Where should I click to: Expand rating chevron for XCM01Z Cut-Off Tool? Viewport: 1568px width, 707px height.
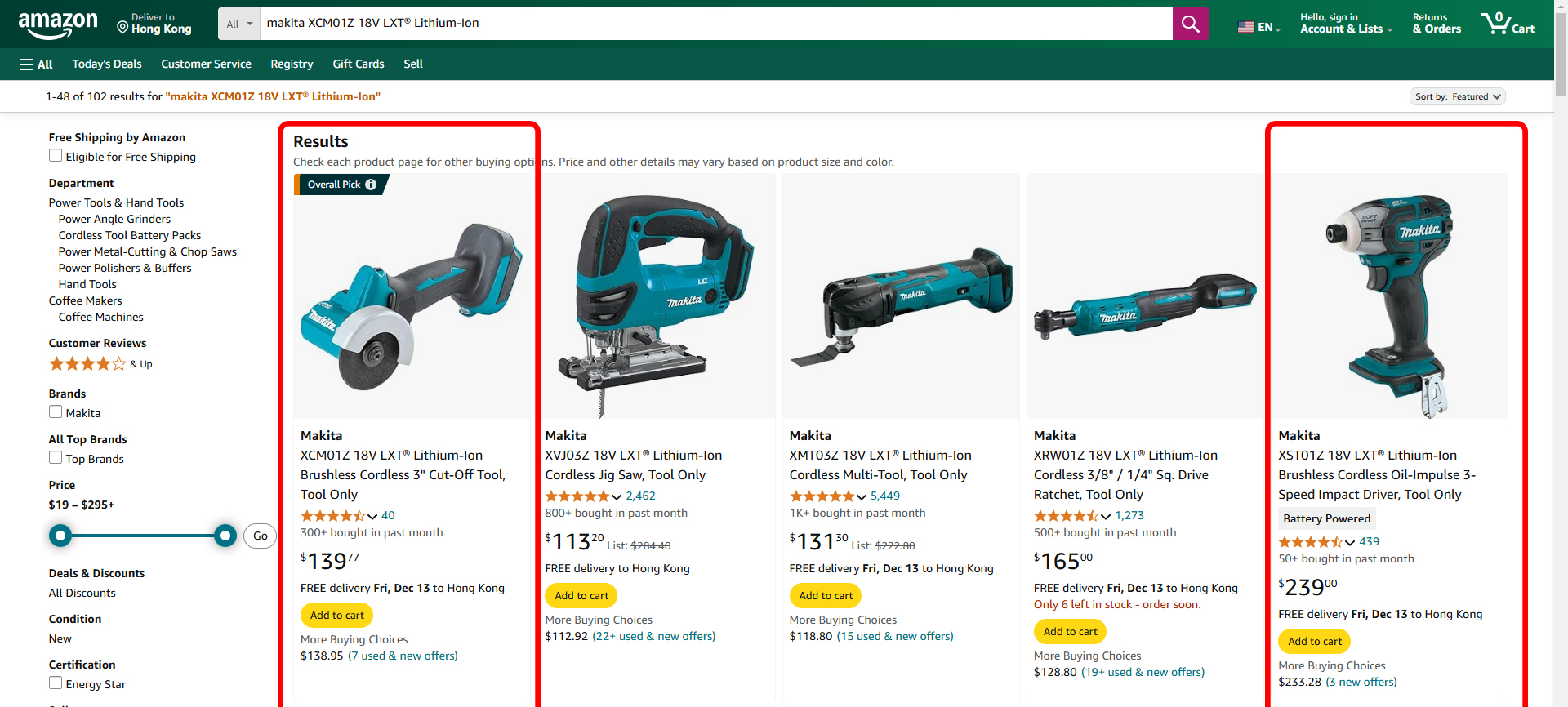click(x=372, y=517)
